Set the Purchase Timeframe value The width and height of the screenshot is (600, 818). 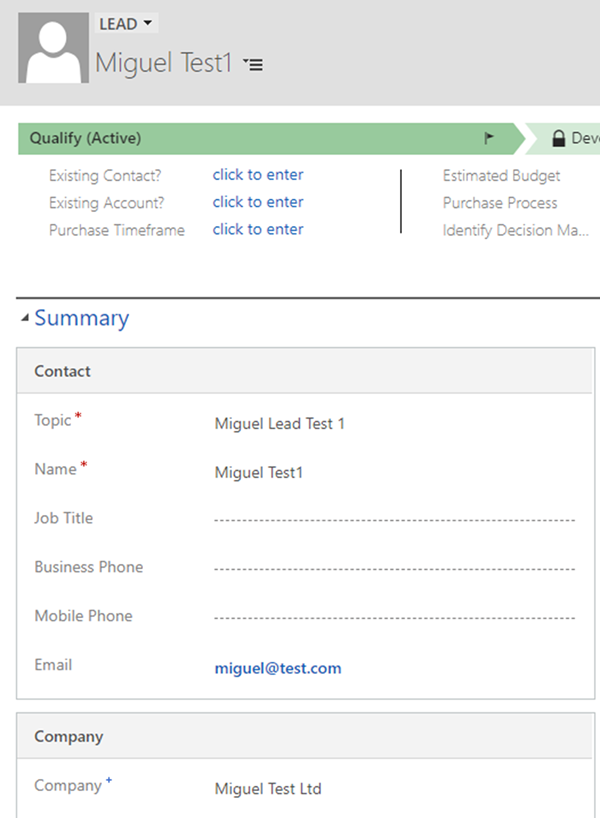point(258,229)
